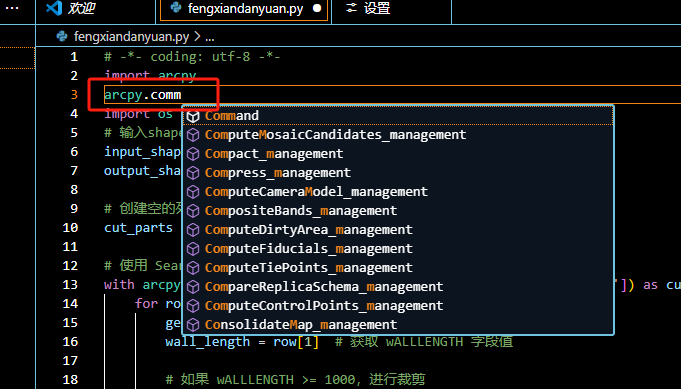The height and width of the screenshot is (389, 681).
Task: Click cube icon beside ComputeCameraModel_management
Action: tap(193, 192)
